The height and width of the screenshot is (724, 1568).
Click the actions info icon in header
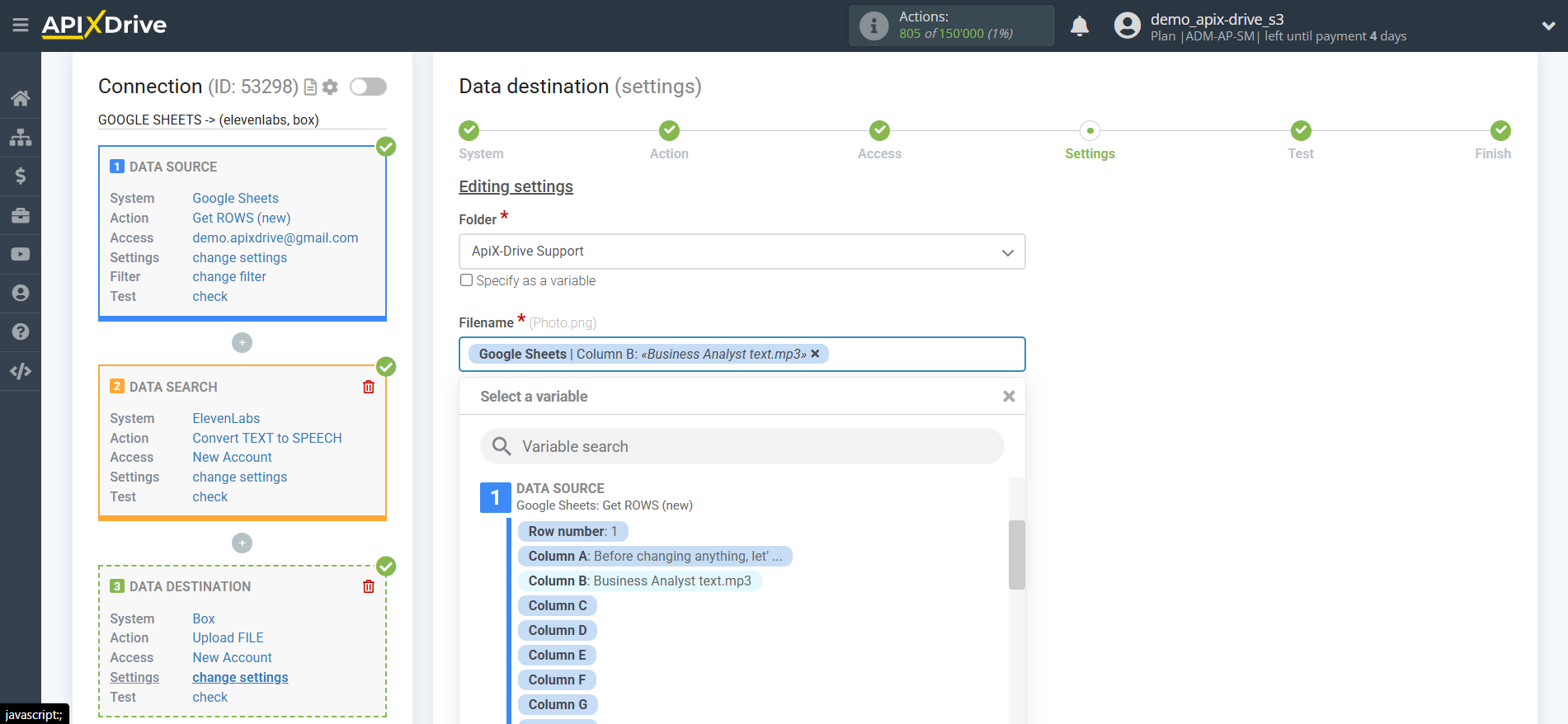tap(873, 26)
